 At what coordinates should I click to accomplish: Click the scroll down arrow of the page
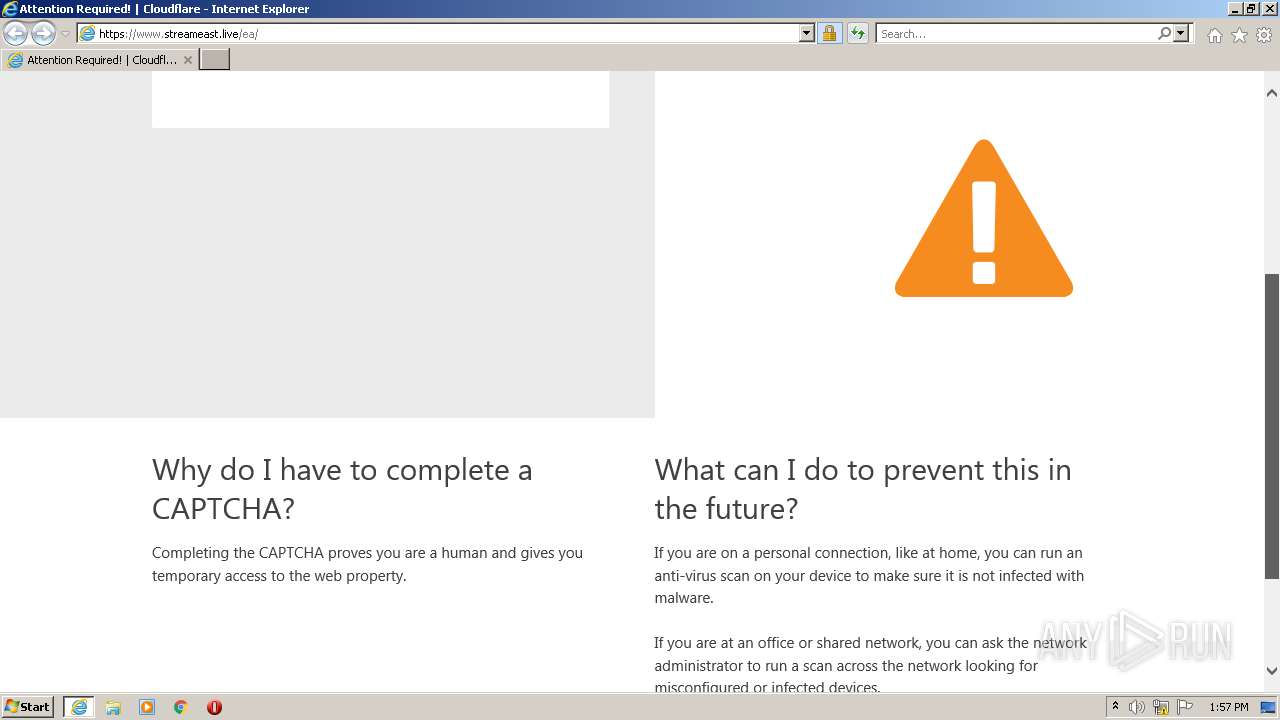(x=1272, y=671)
